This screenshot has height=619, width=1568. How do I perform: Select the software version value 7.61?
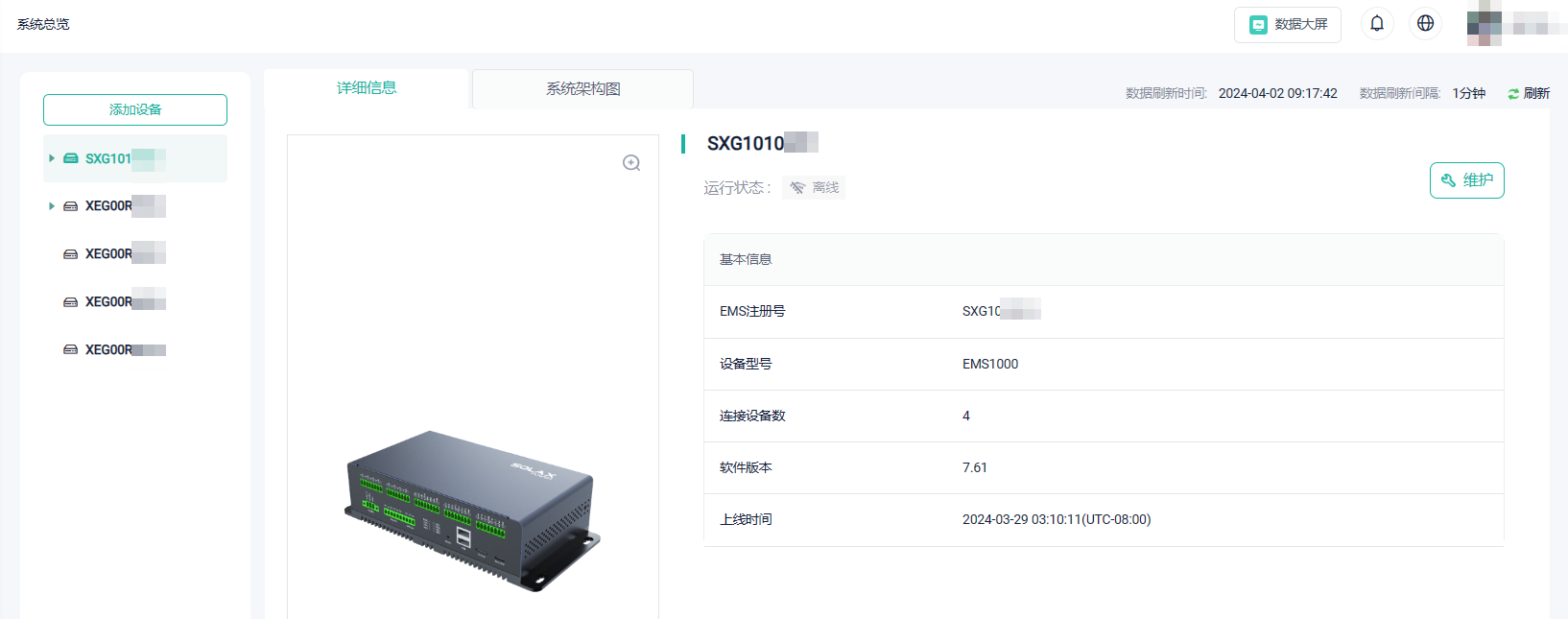pos(975,467)
